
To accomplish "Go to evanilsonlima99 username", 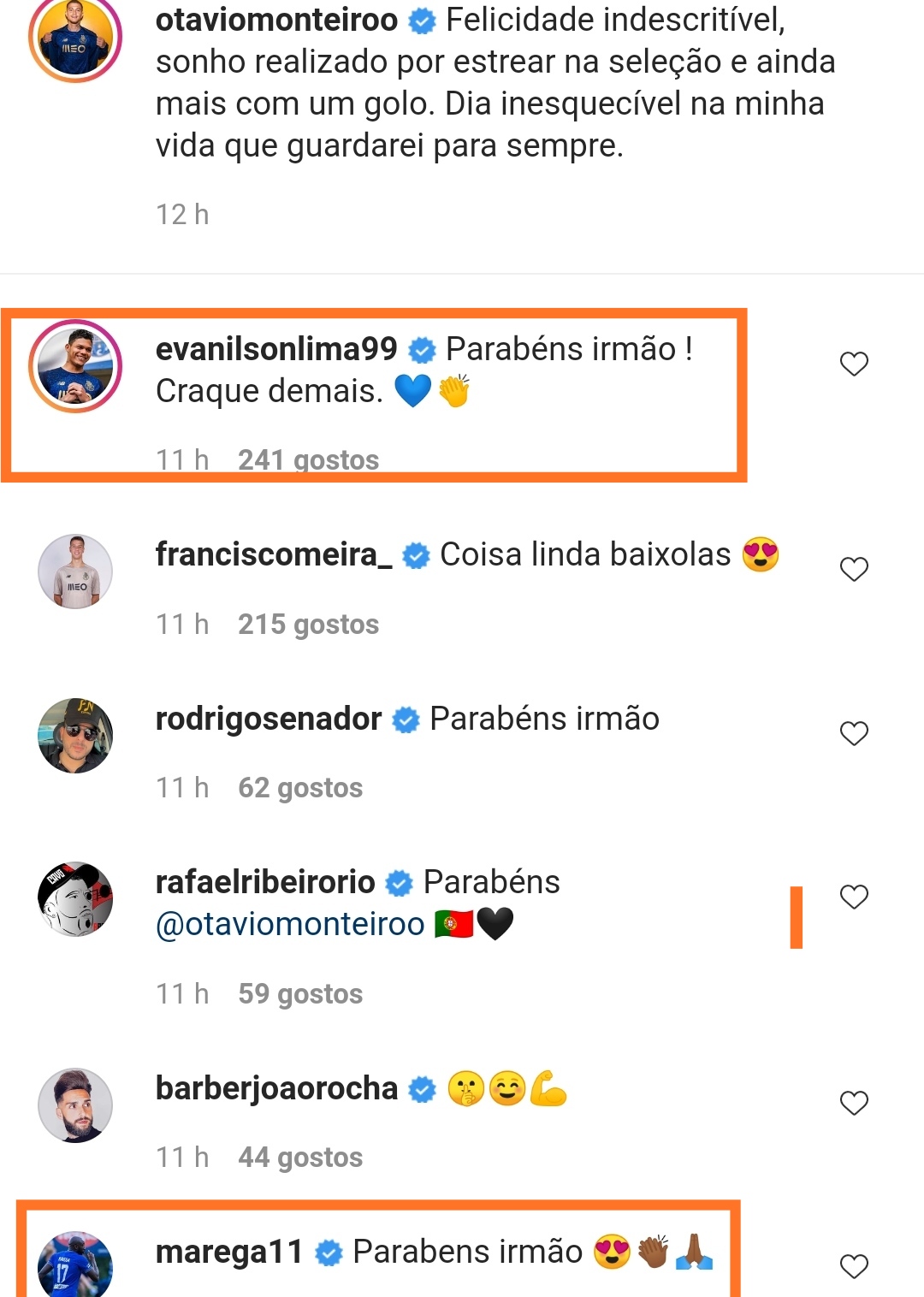I will 276,349.
